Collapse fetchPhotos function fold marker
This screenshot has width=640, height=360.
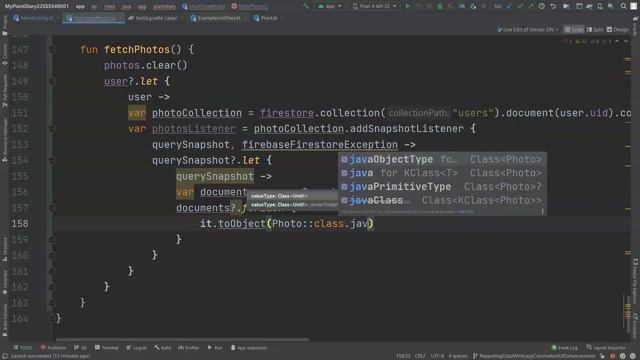click(x=52, y=50)
